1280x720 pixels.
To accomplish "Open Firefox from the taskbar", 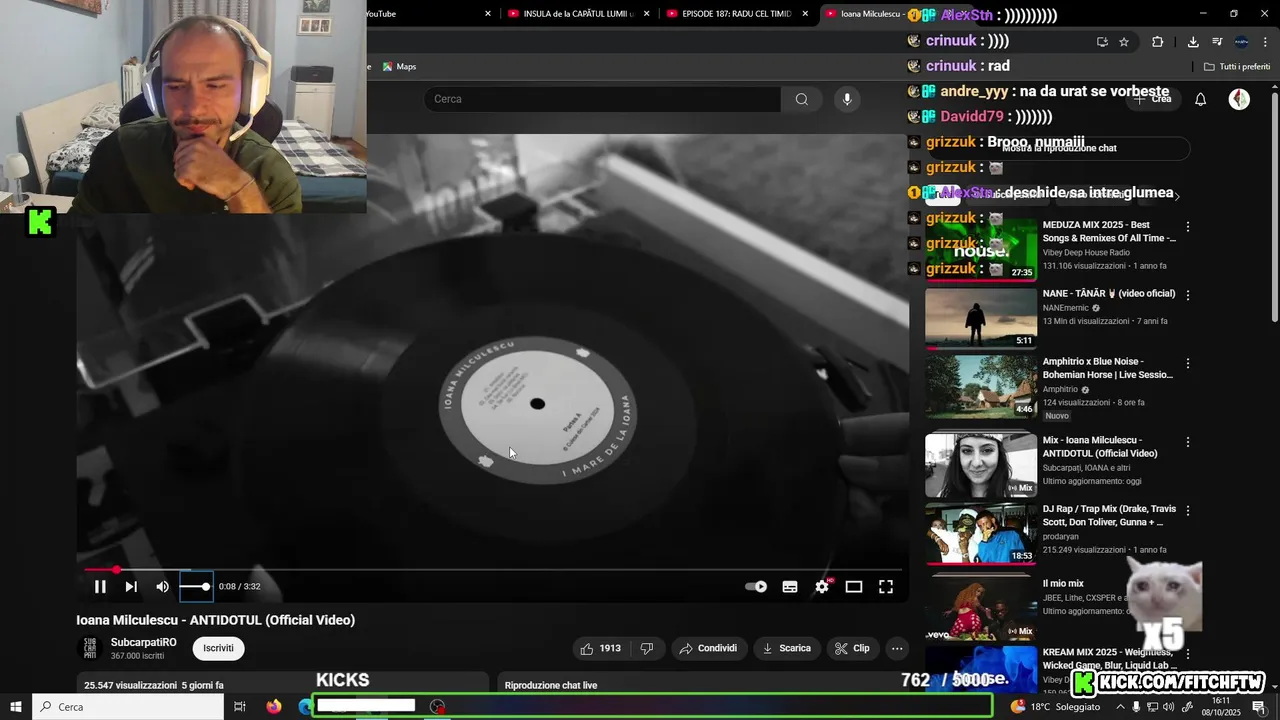I will click(274, 707).
